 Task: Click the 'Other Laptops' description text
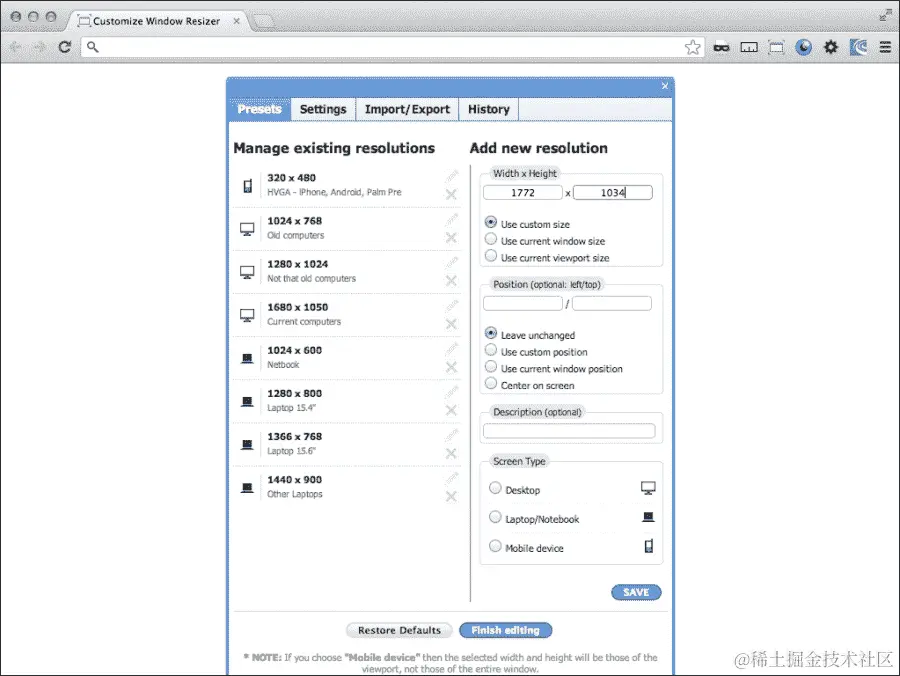[x=295, y=494]
